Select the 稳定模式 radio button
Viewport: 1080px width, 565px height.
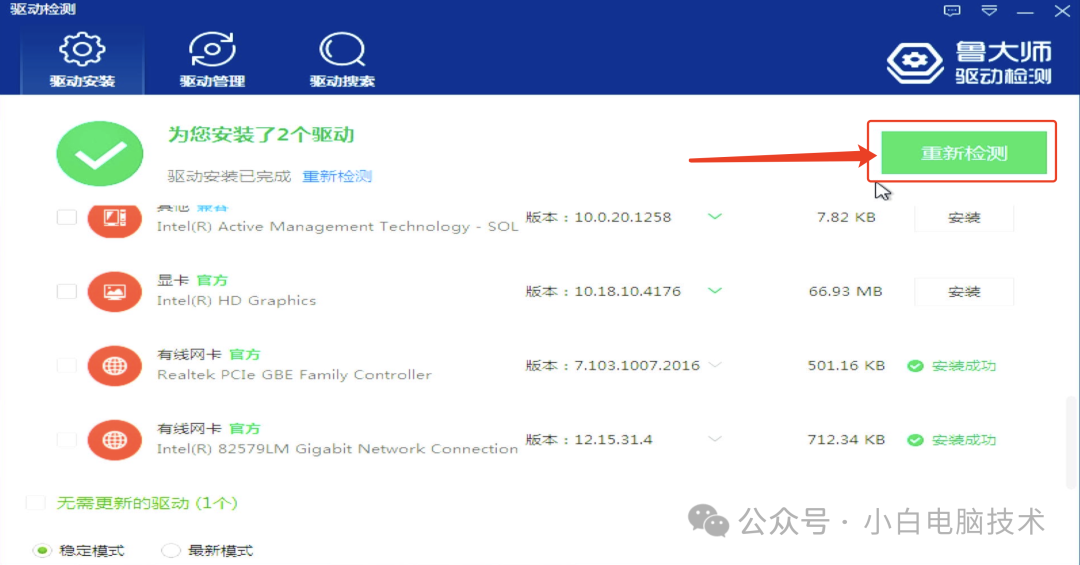(43, 551)
